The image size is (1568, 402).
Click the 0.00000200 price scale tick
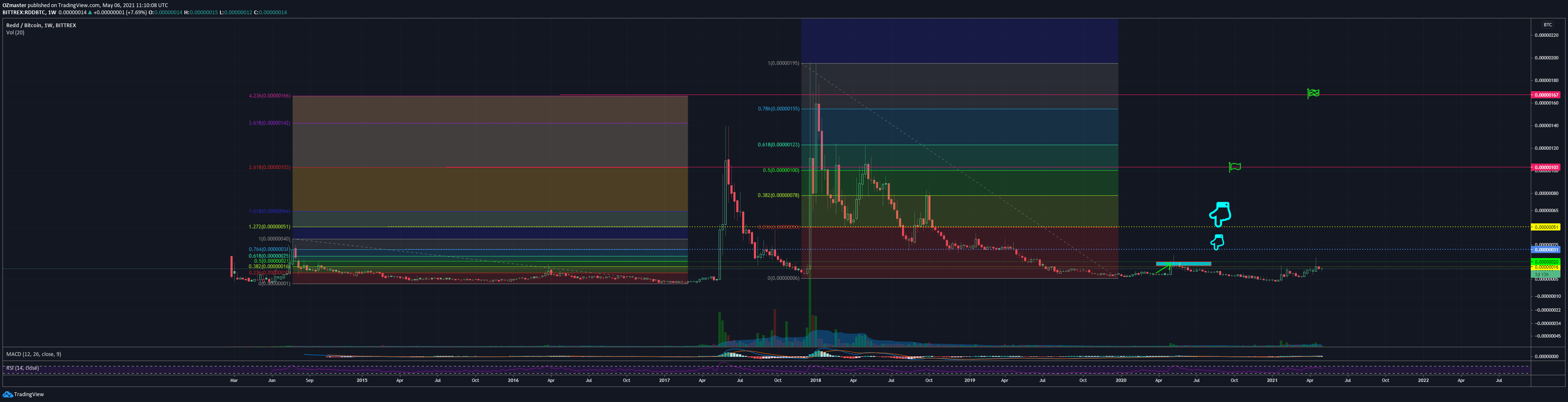[1547, 58]
